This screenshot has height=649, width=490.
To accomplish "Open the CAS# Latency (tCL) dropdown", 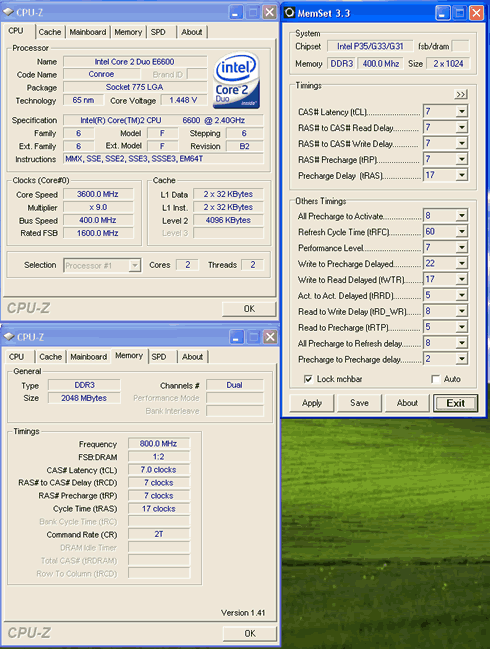I will click(461, 112).
